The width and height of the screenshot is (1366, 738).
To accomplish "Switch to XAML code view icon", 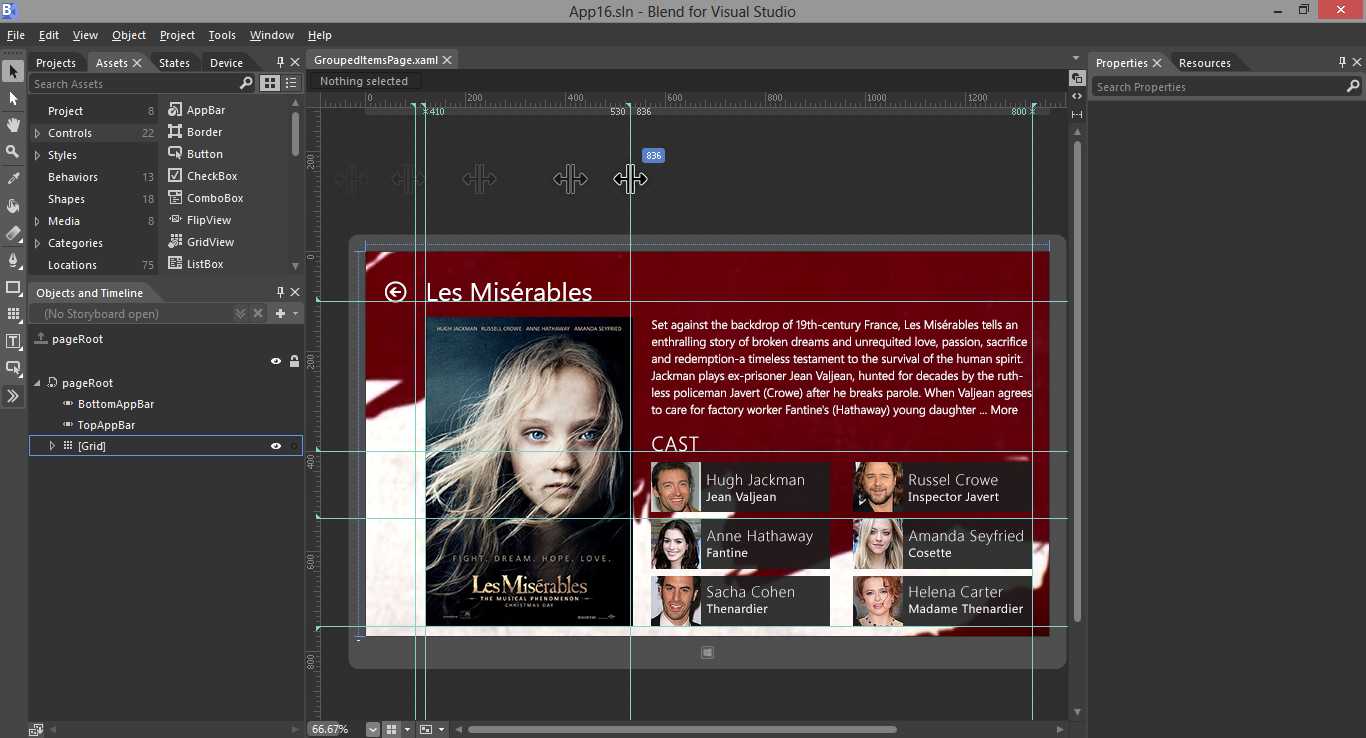I will tap(1077, 96).
